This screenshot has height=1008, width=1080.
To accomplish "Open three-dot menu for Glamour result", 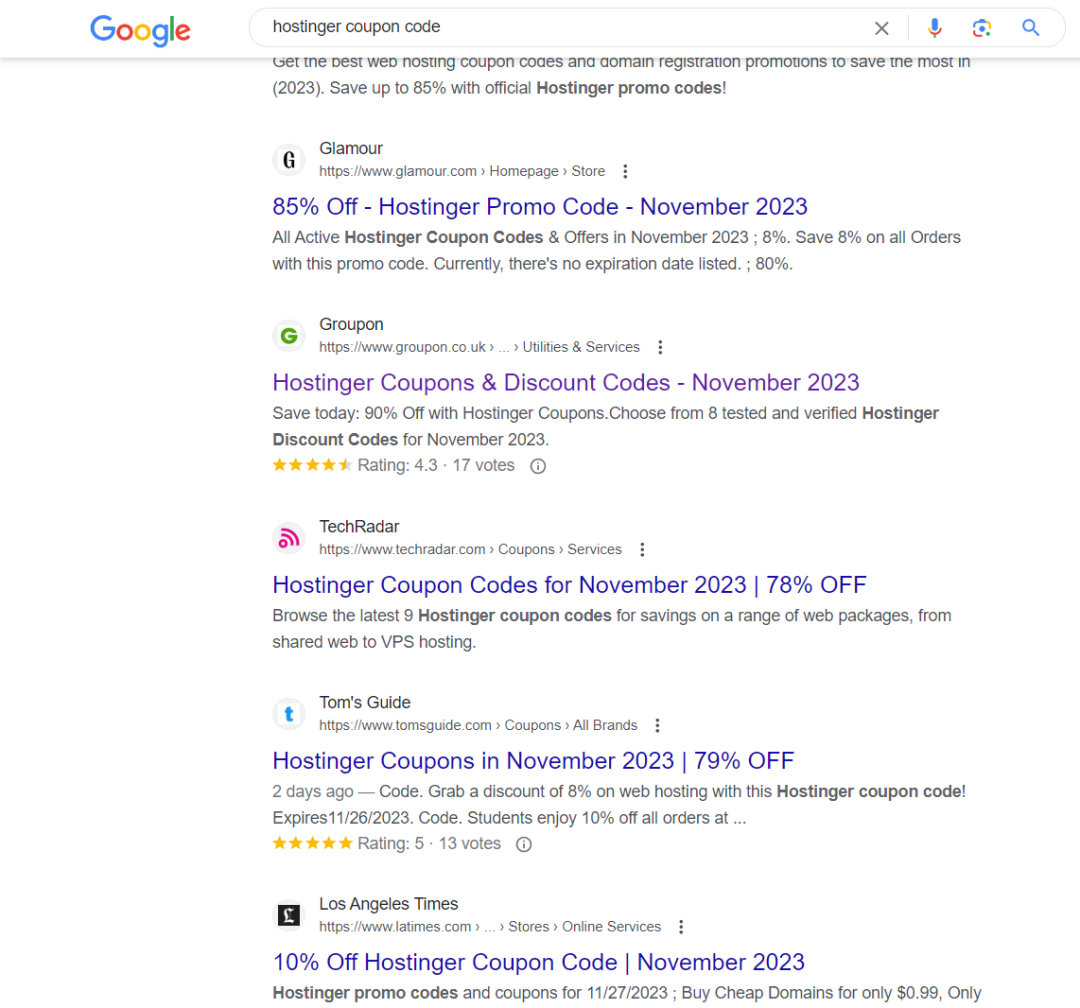I will tap(625, 172).
